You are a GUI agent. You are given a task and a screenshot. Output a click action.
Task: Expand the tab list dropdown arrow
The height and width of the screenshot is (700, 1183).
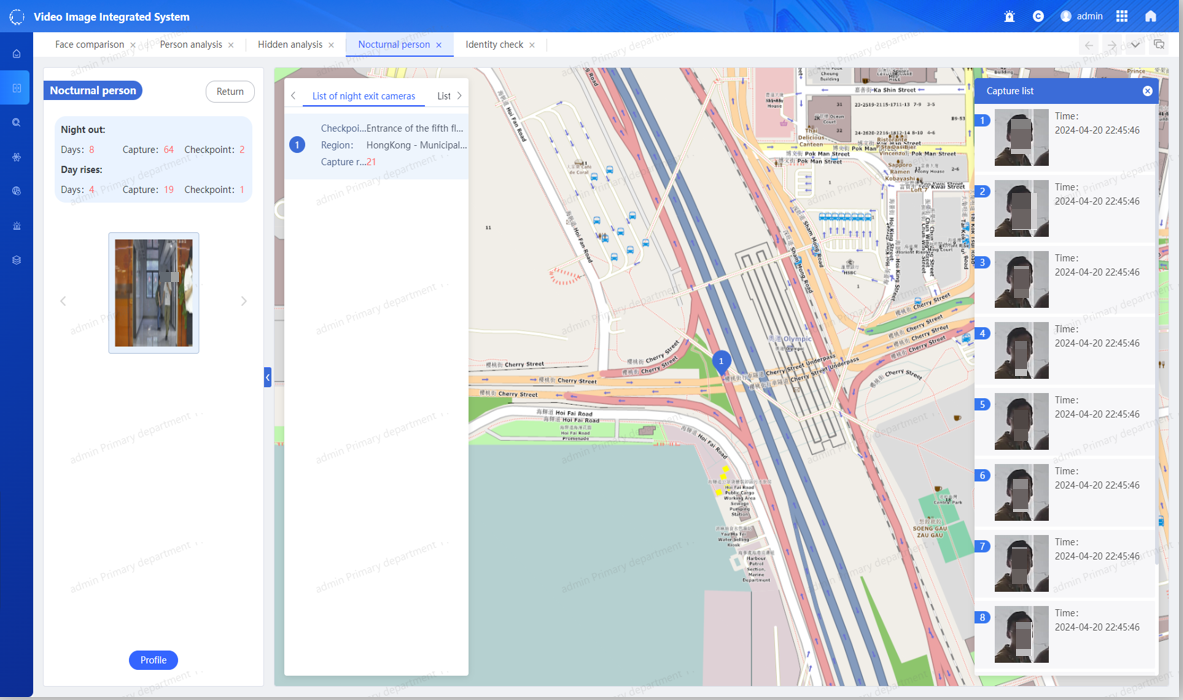(1135, 45)
